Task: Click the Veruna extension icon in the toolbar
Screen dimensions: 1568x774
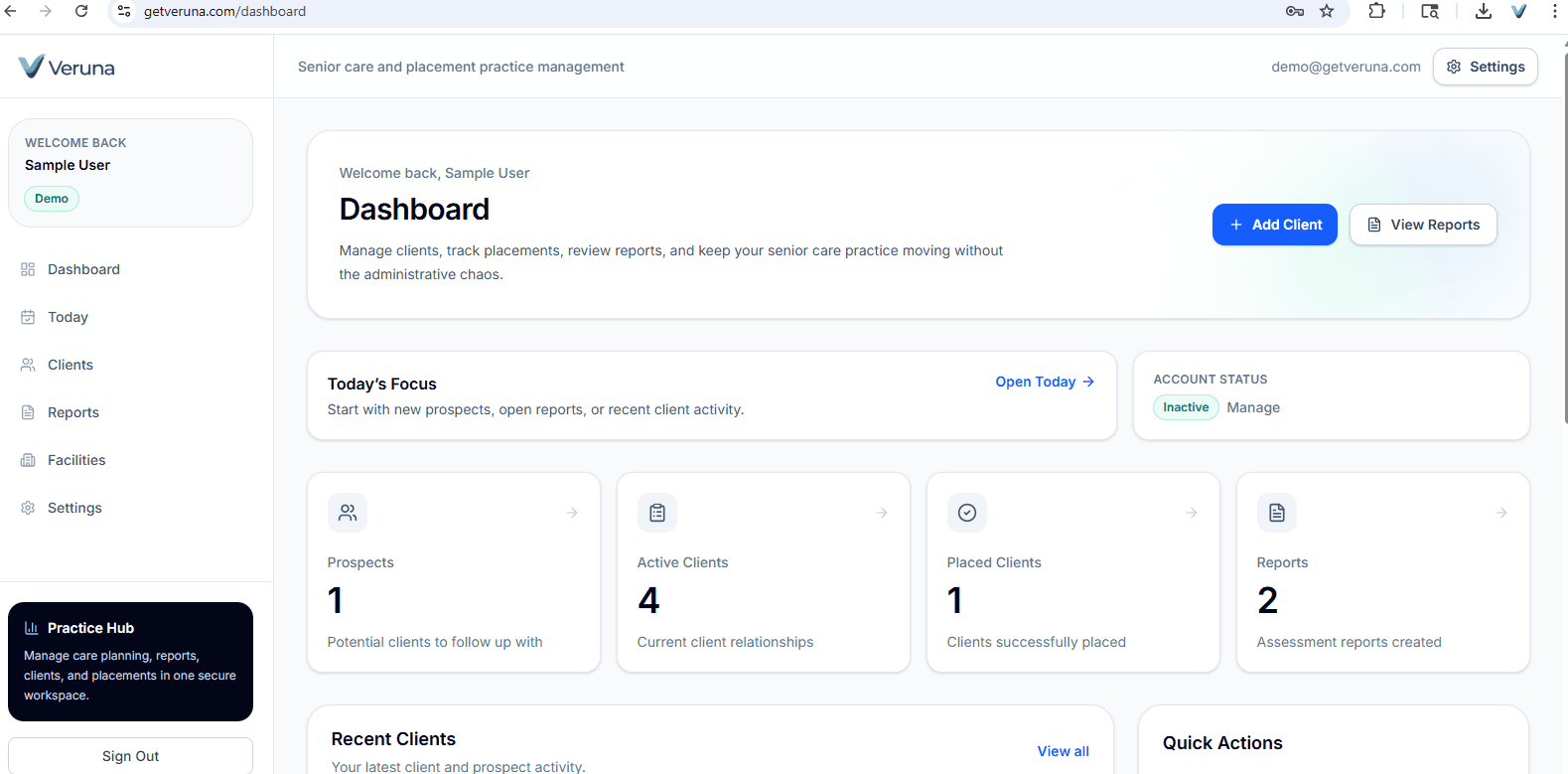Action: pyautogui.click(x=1519, y=11)
